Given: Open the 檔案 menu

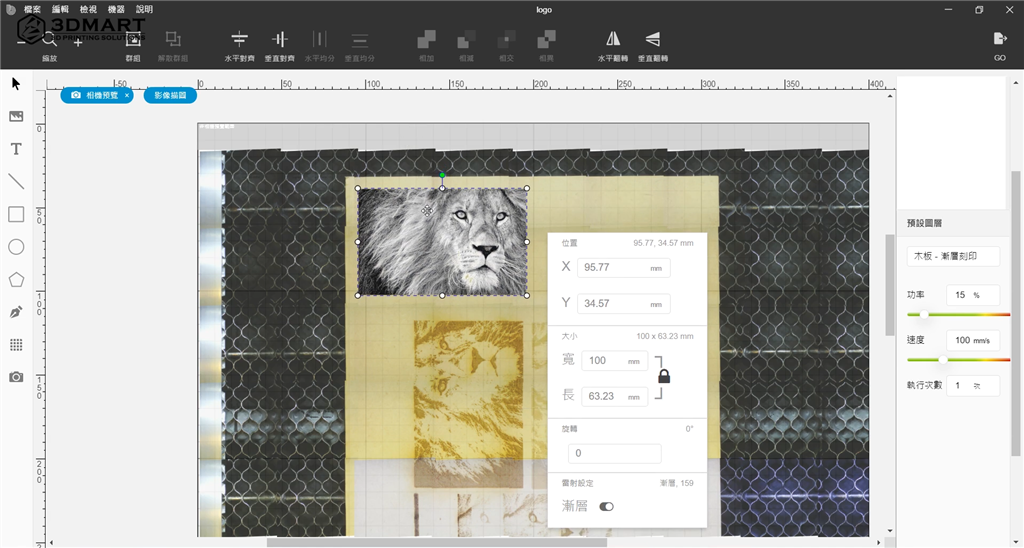Looking at the screenshot, I should point(33,9).
